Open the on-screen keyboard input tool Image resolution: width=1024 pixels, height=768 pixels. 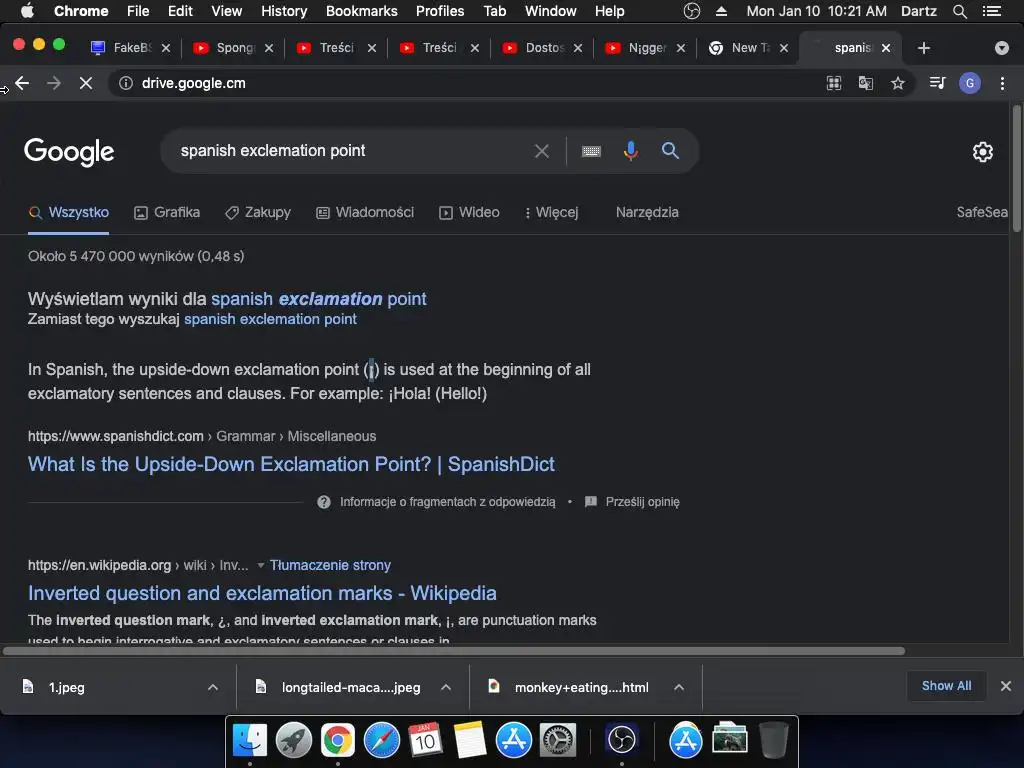pyautogui.click(x=591, y=152)
